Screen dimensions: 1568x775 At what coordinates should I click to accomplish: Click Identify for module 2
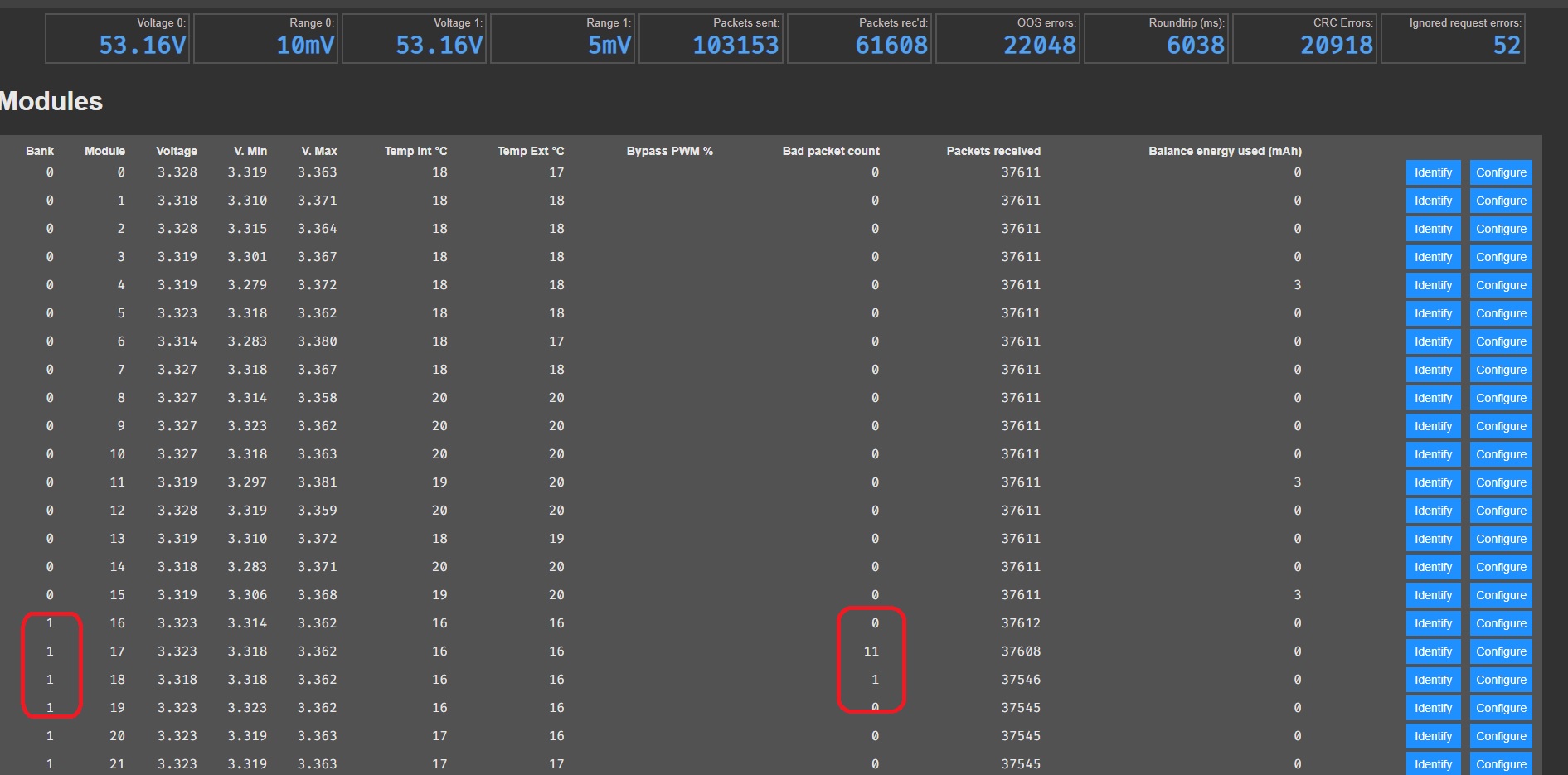tap(1433, 229)
